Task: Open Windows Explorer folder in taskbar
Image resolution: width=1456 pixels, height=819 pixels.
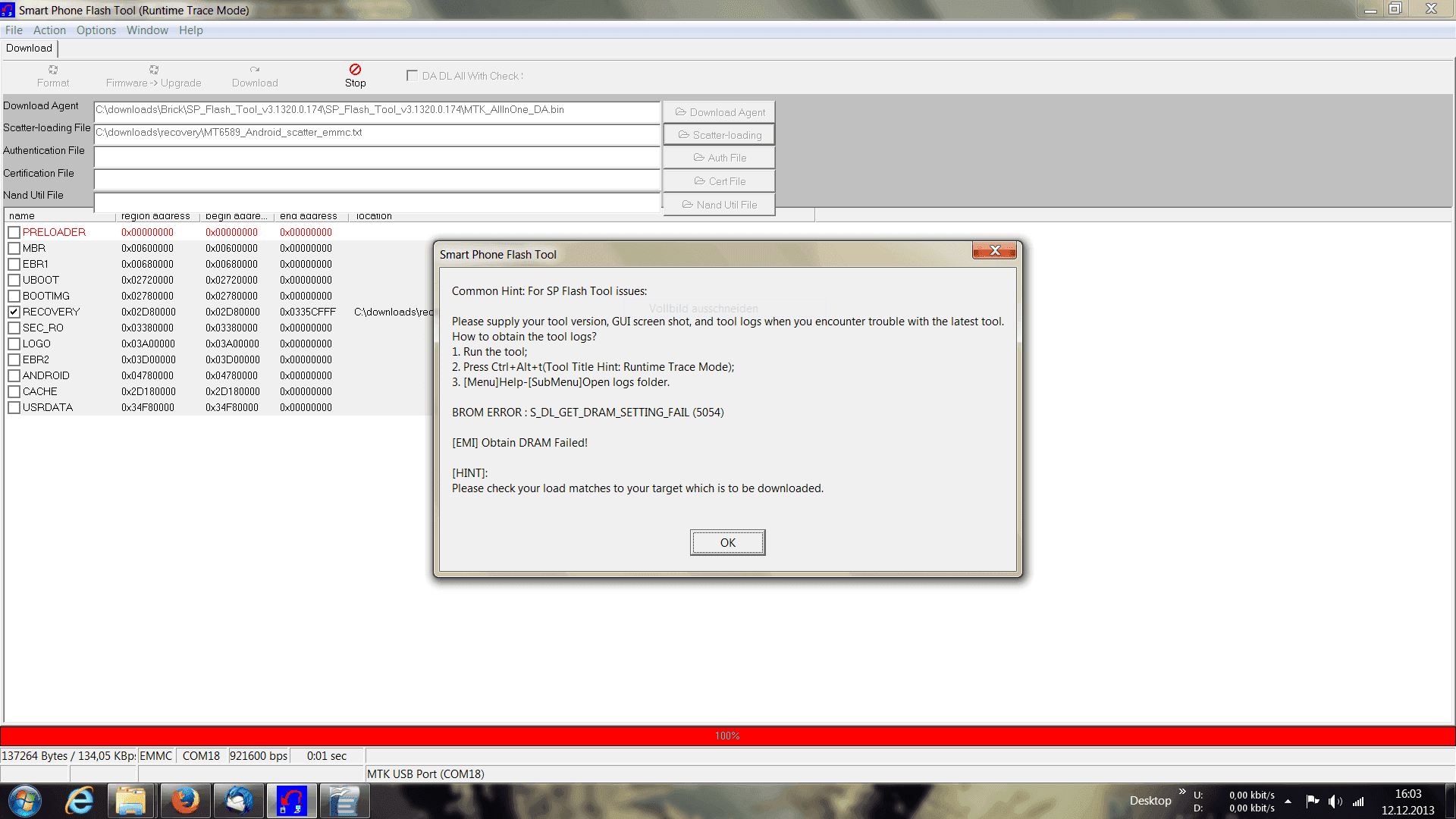Action: click(131, 801)
